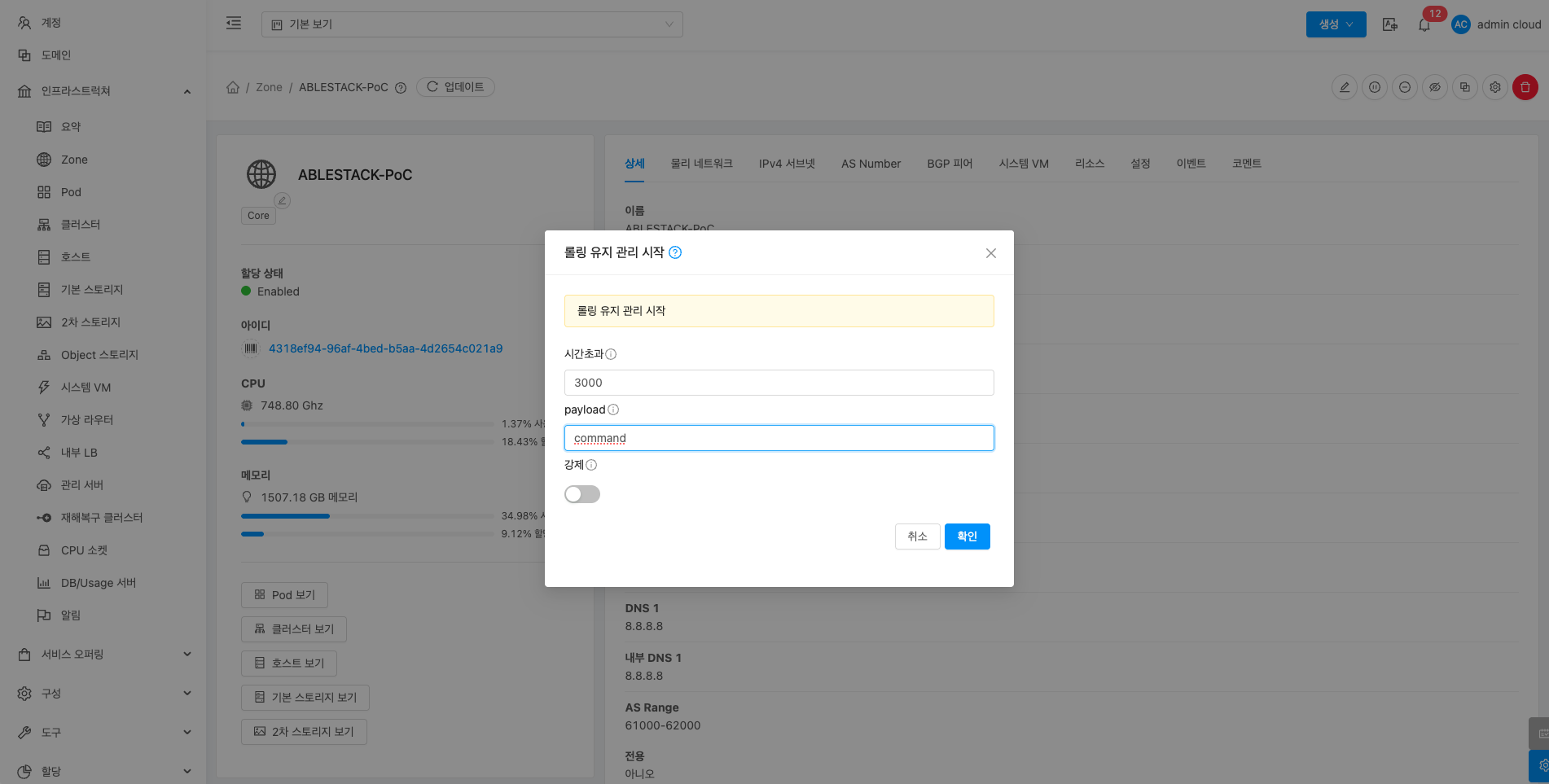Click the red delete zone icon
Viewport: 1549px width, 784px height.
click(1525, 87)
